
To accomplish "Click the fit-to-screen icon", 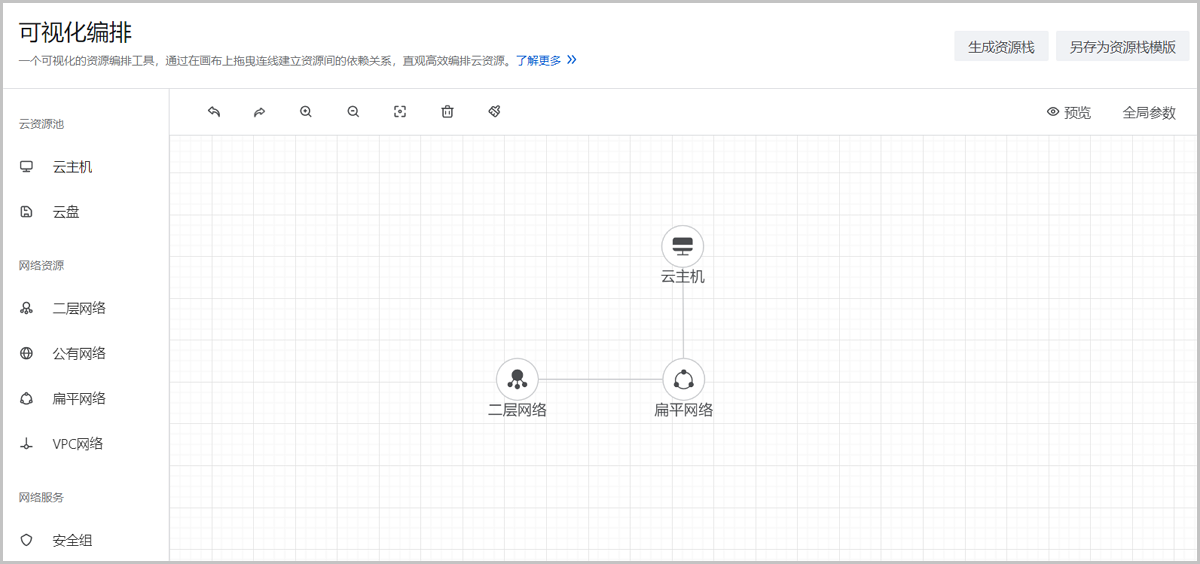I will (400, 112).
